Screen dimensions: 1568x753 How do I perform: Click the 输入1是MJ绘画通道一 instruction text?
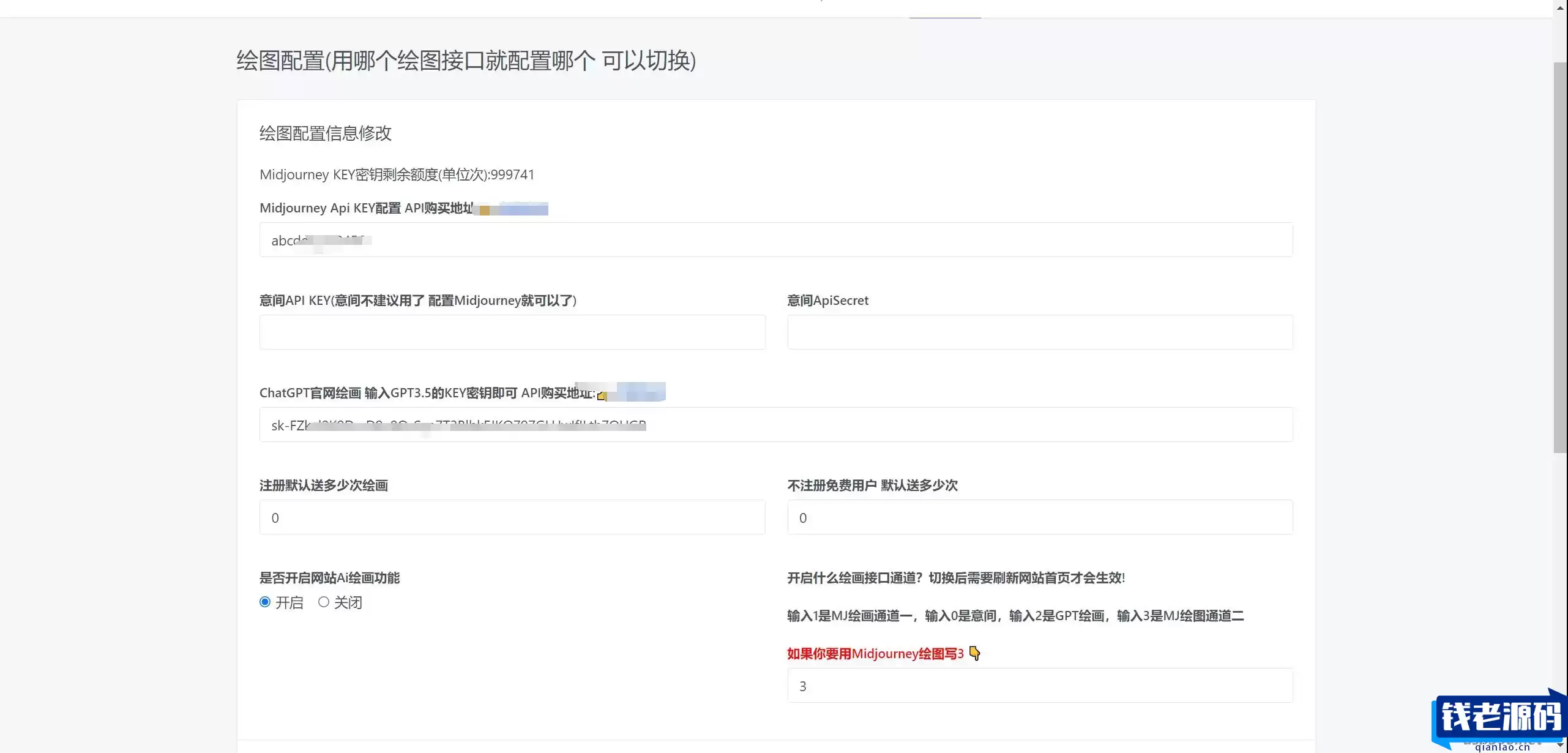tap(1015, 616)
